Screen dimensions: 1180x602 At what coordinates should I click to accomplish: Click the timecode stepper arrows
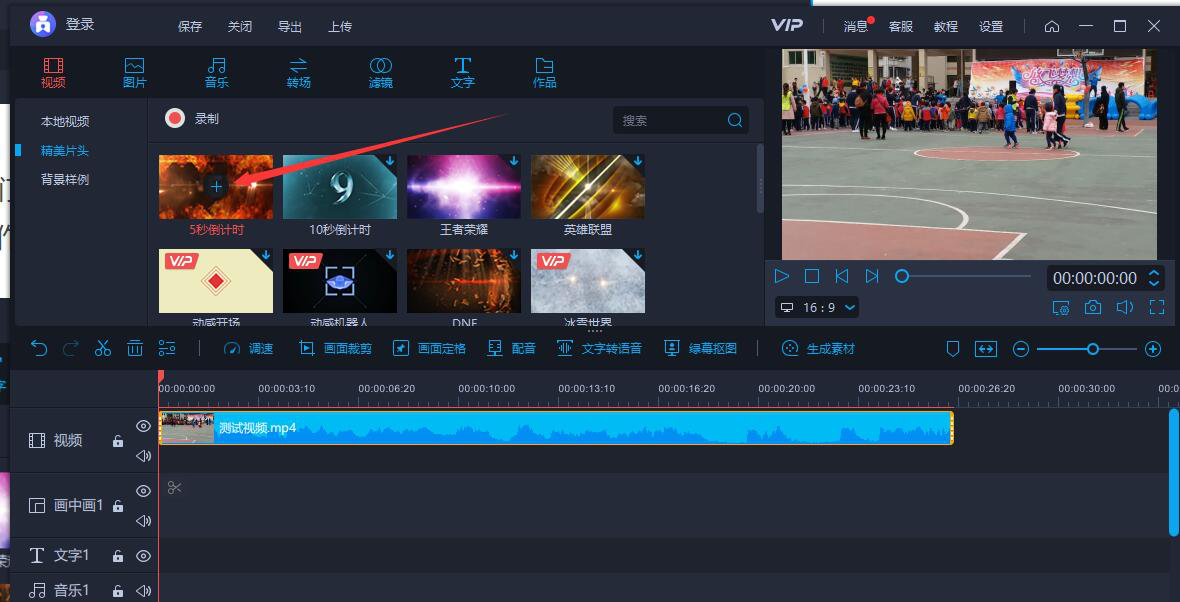(1154, 278)
